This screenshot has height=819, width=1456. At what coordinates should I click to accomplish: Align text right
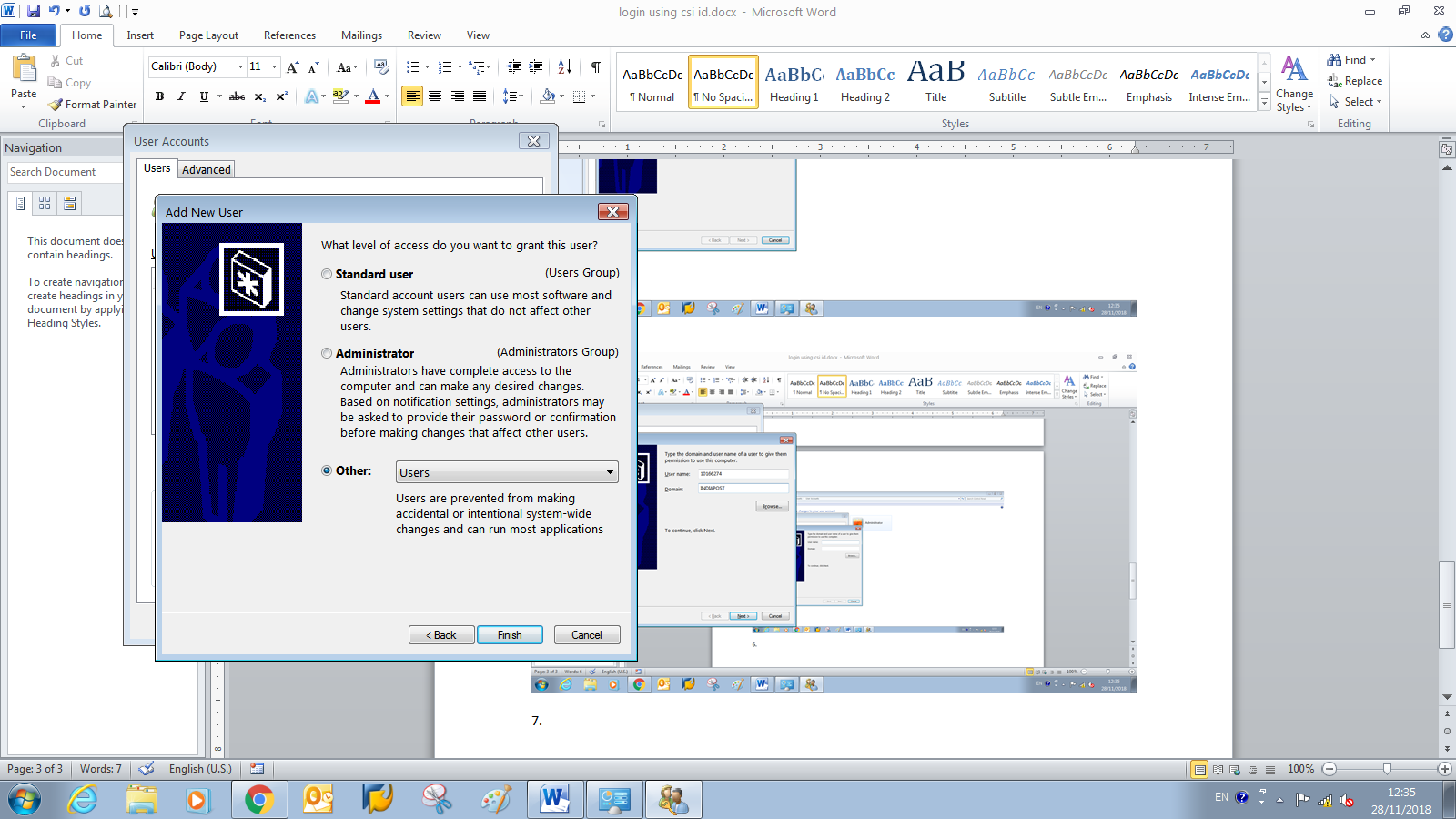[x=457, y=96]
